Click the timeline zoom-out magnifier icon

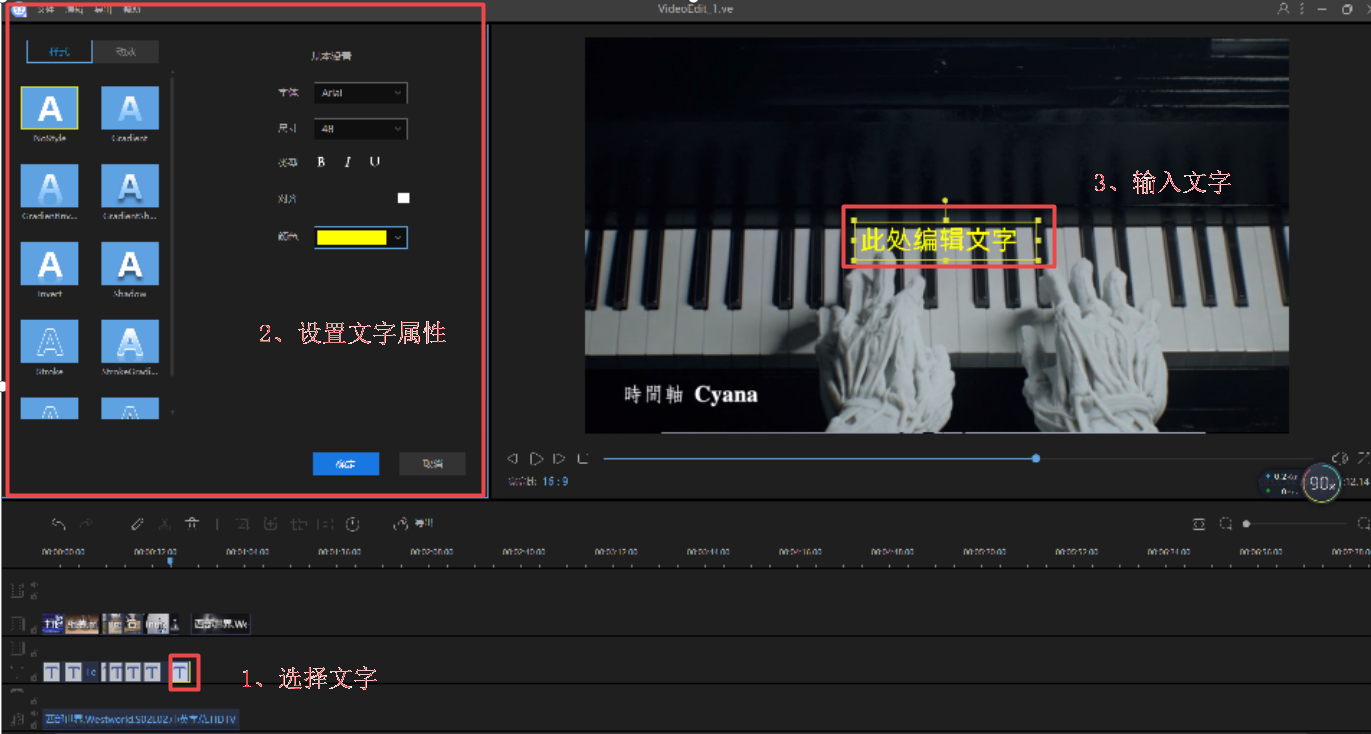[1225, 524]
